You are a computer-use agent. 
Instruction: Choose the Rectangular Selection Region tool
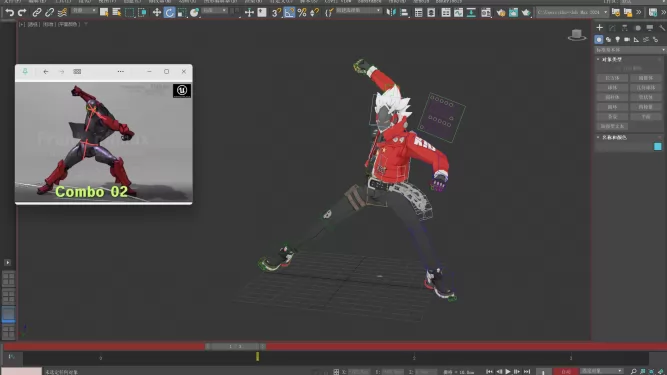(129, 12)
